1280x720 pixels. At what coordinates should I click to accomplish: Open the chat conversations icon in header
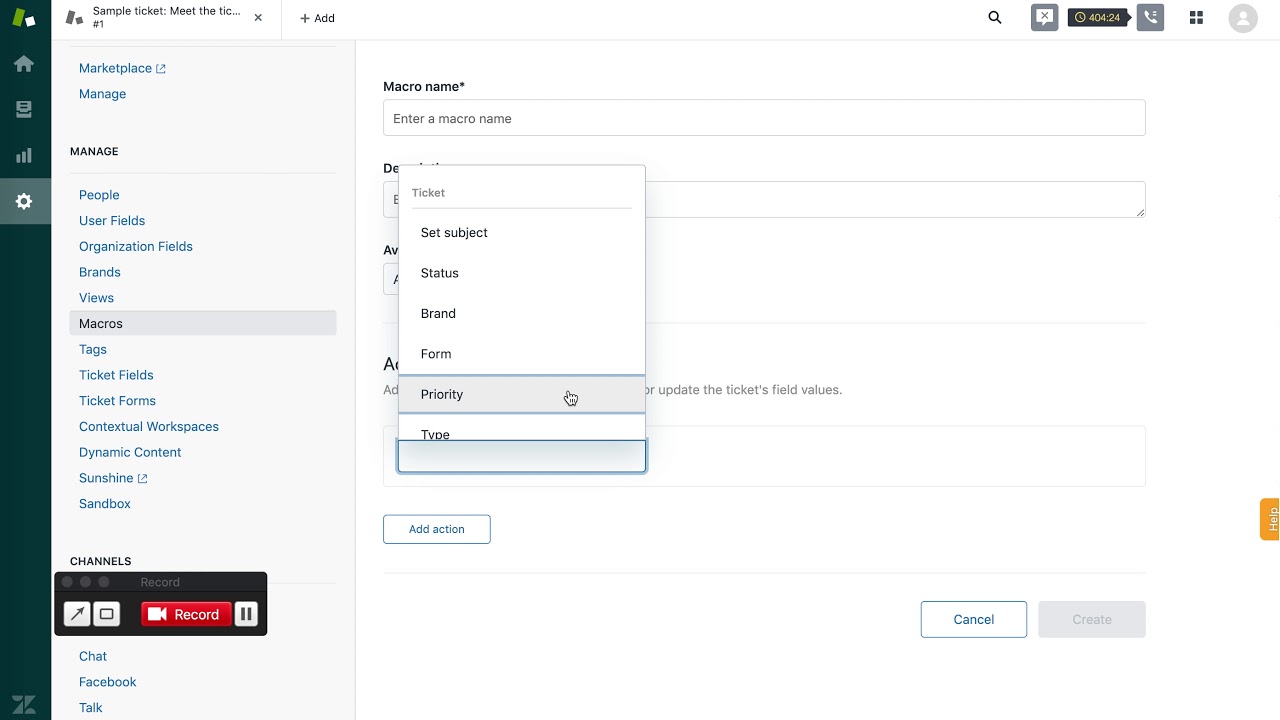[x=1045, y=17]
